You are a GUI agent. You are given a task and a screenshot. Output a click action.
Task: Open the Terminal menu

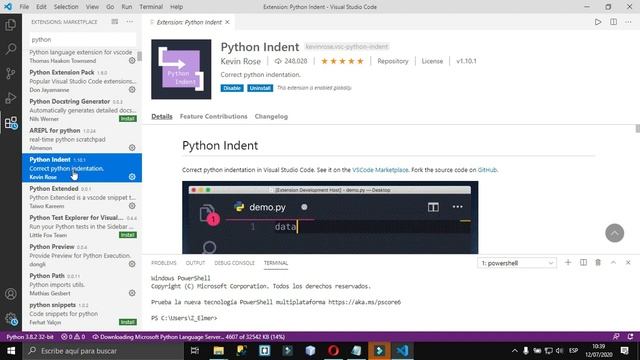point(151,7)
